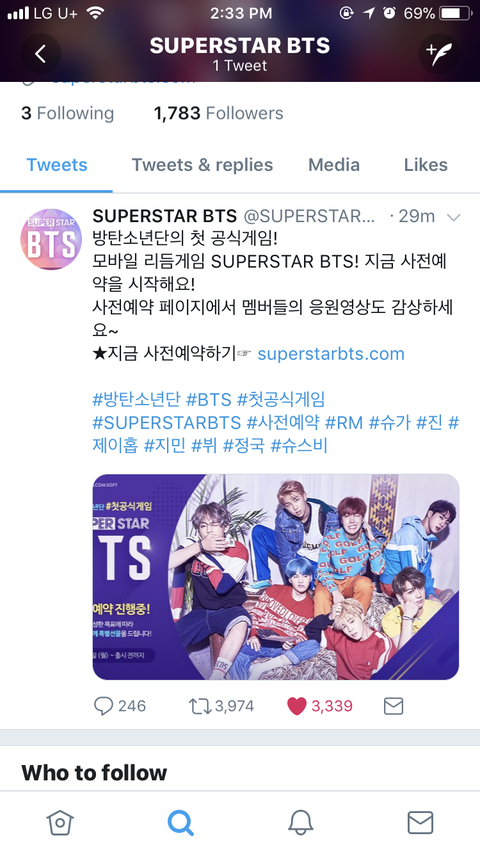480x854 pixels.
Task: Open the BTS promotional image in tweet
Action: 276,577
